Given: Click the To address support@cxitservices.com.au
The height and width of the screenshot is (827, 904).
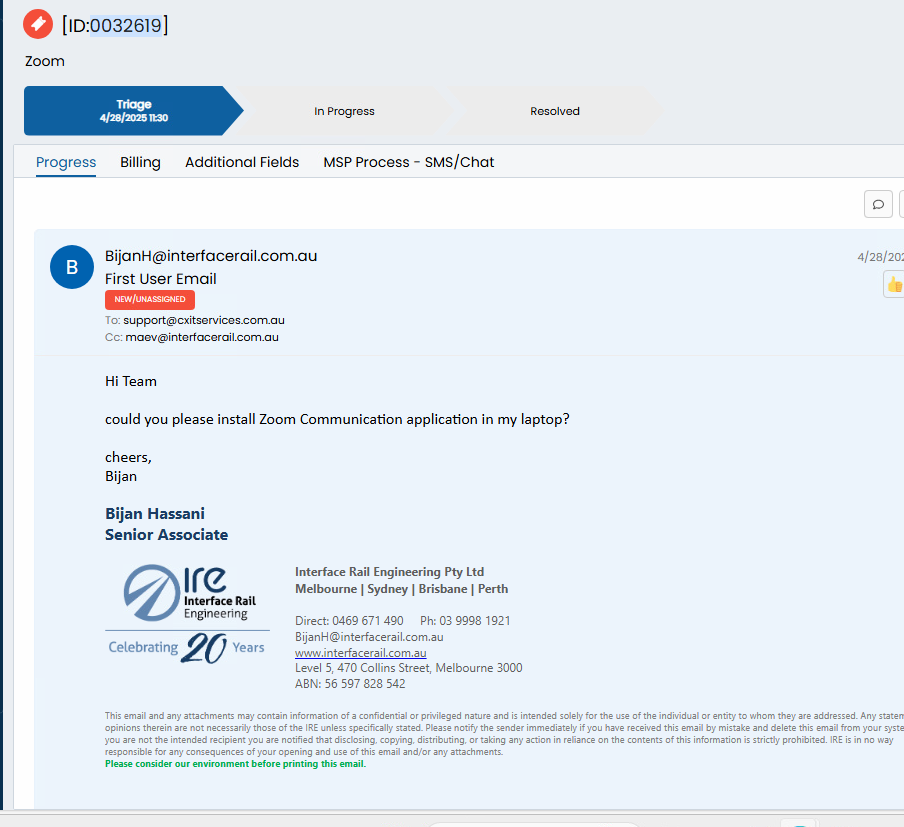Looking at the screenshot, I should (x=204, y=320).
